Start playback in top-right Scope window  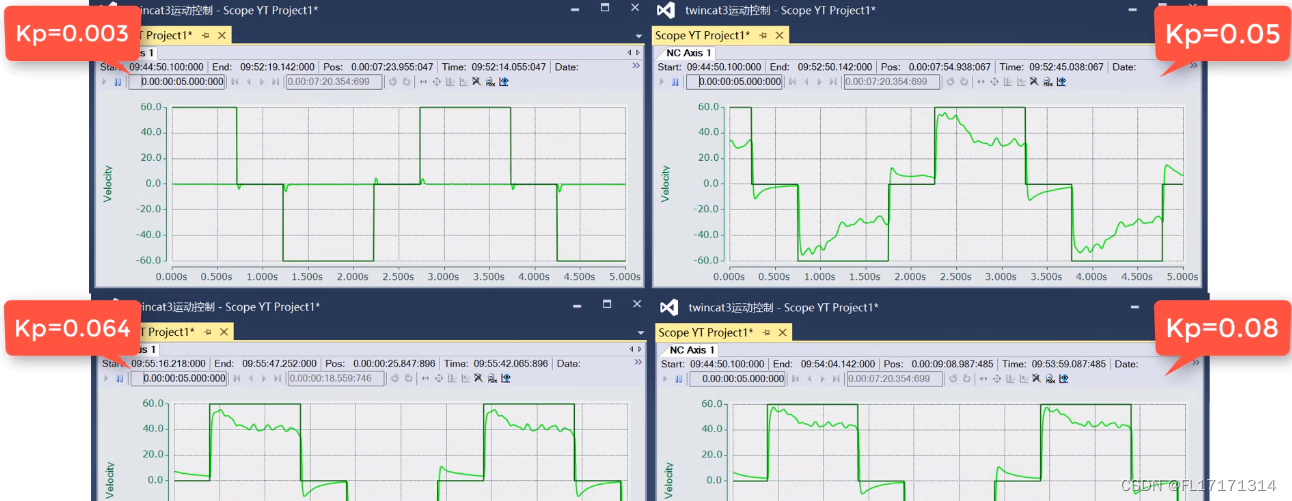tap(662, 81)
